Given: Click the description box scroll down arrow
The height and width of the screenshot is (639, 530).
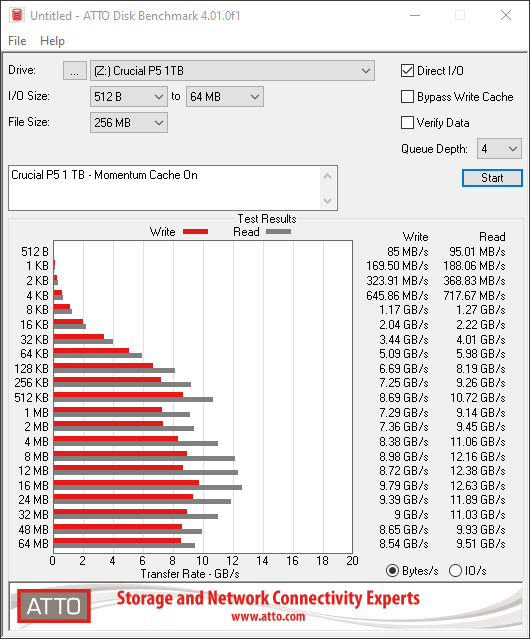Looking at the screenshot, I should [x=328, y=200].
